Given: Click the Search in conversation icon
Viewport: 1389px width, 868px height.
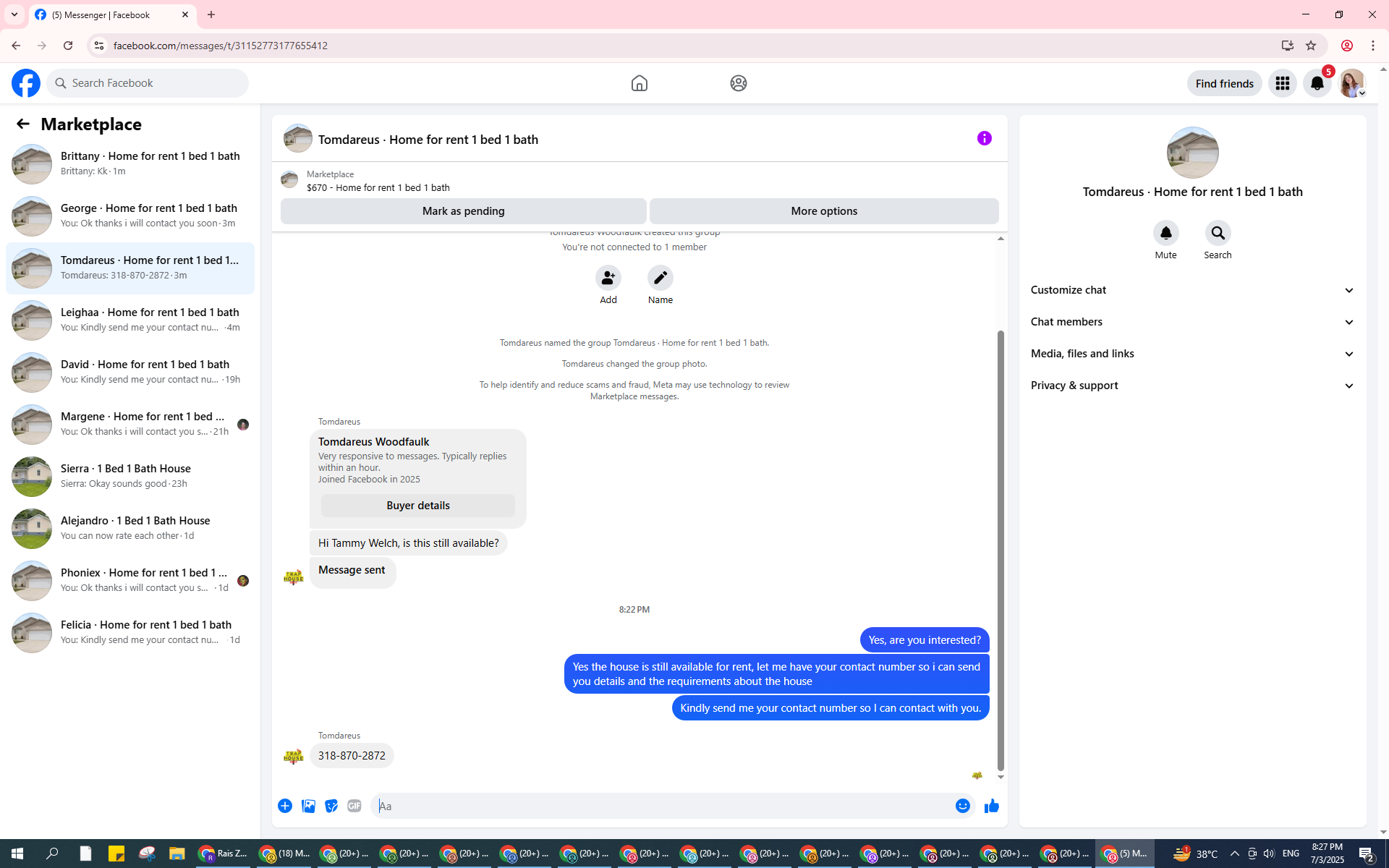Looking at the screenshot, I should pyautogui.click(x=1218, y=234).
